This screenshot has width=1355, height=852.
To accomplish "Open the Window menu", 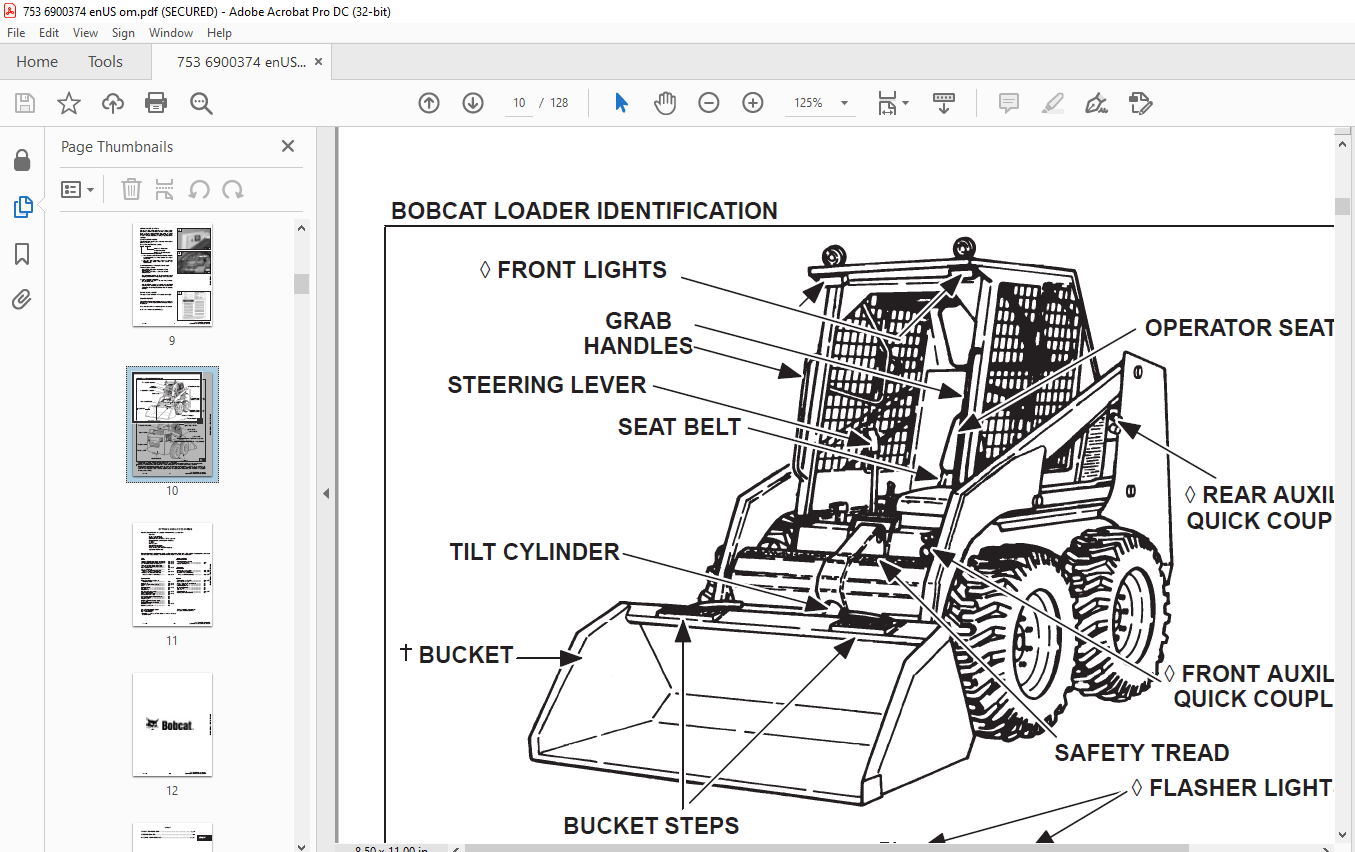I will point(171,33).
